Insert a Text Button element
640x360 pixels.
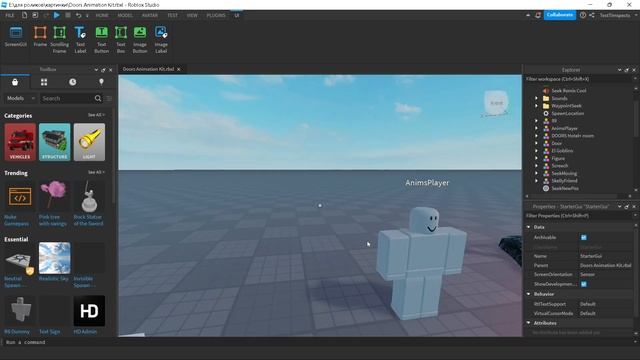(x=101, y=40)
